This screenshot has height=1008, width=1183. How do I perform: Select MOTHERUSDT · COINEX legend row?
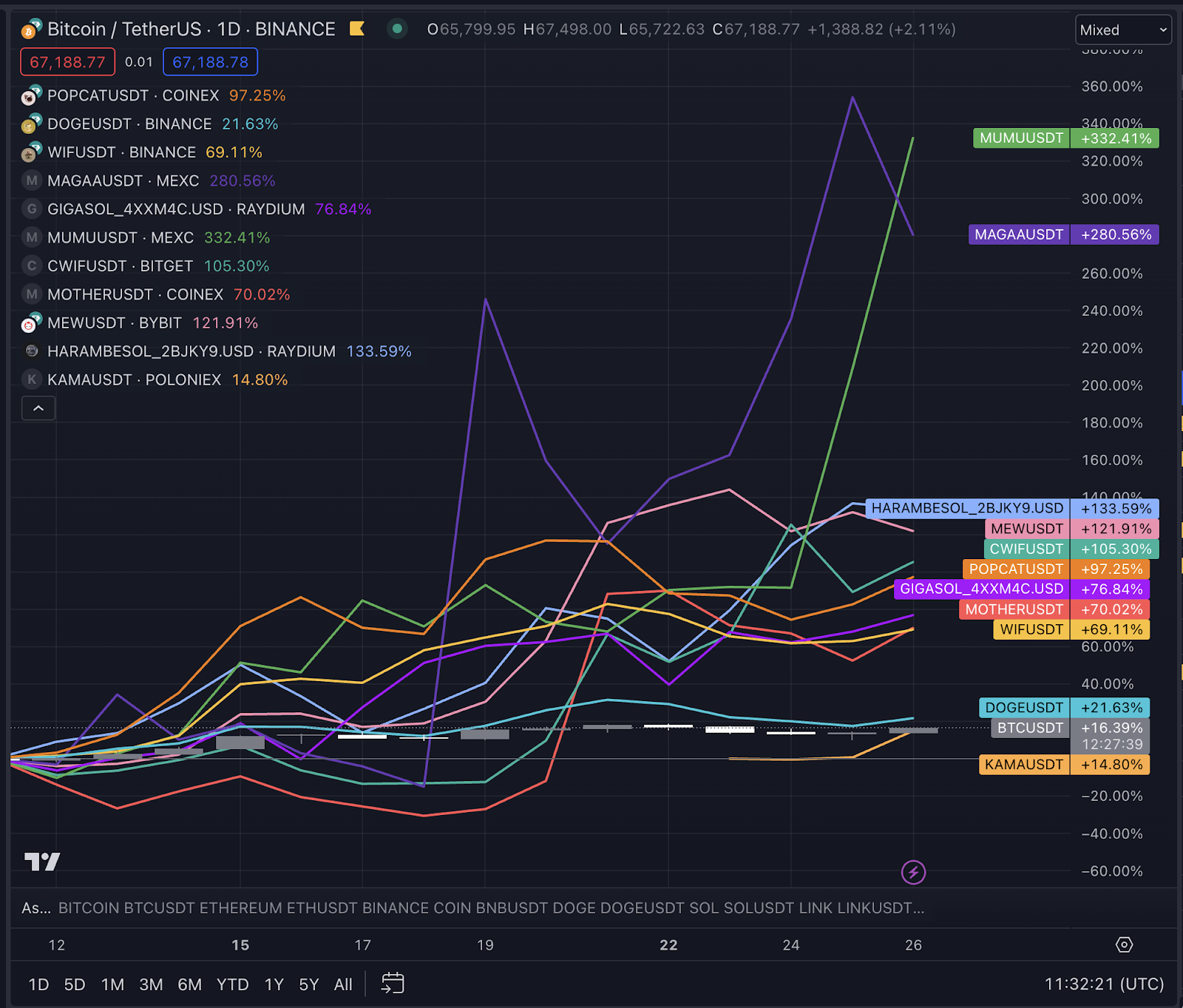(156, 294)
